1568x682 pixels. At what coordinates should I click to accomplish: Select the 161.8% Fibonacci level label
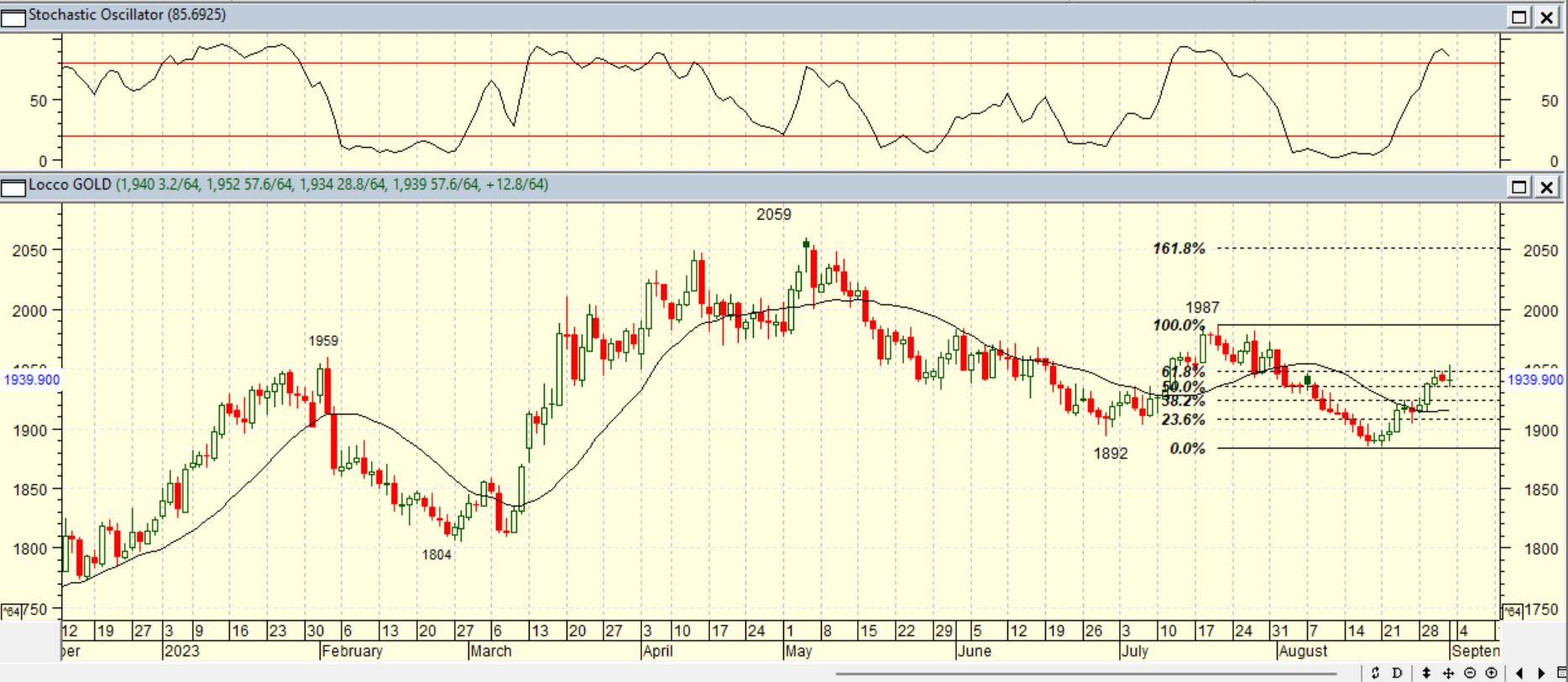(x=1179, y=248)
